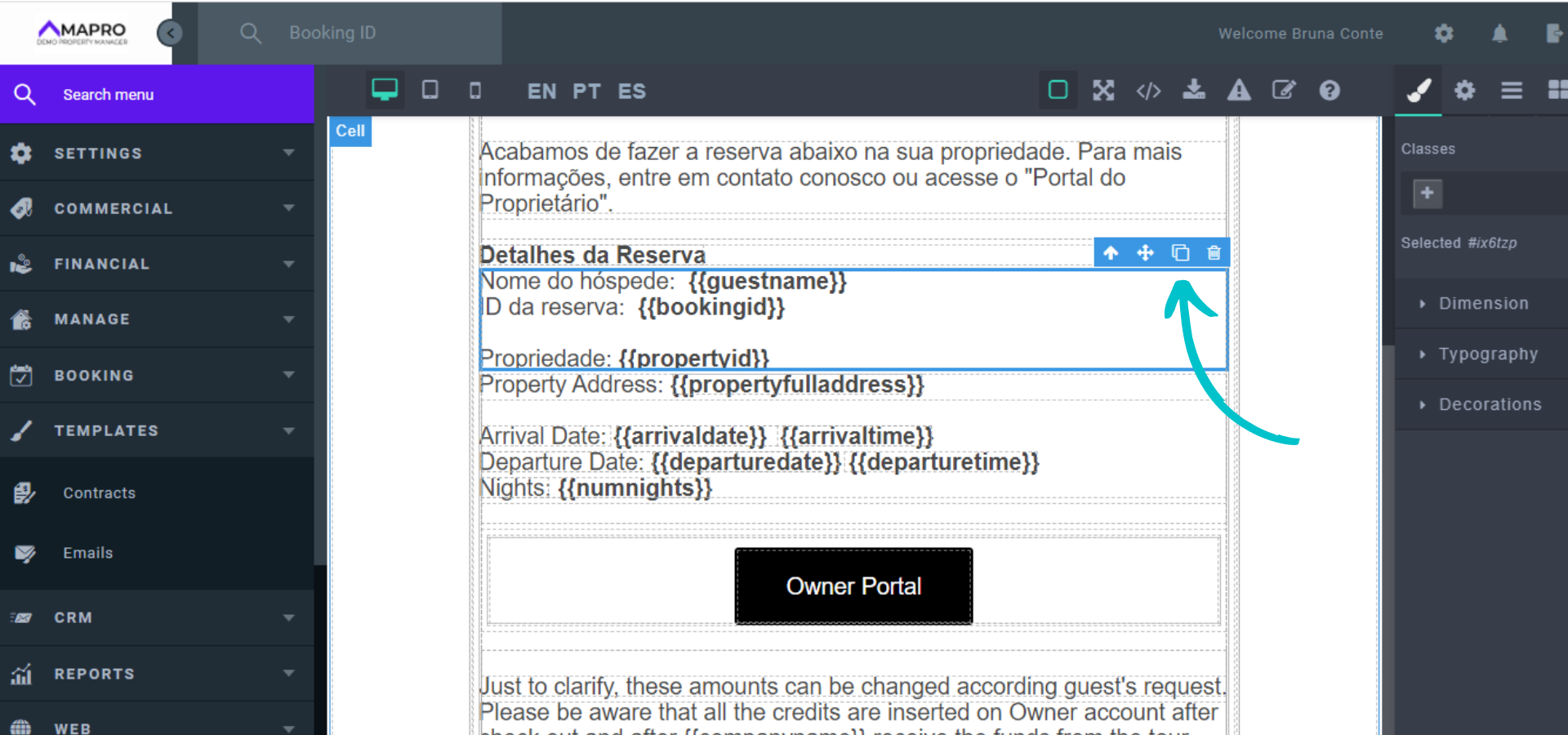Expand the Typography section
Image resolution: width=1568 pixels, height=735 pixels.
pyautogui.click(x=1487, y=354)
